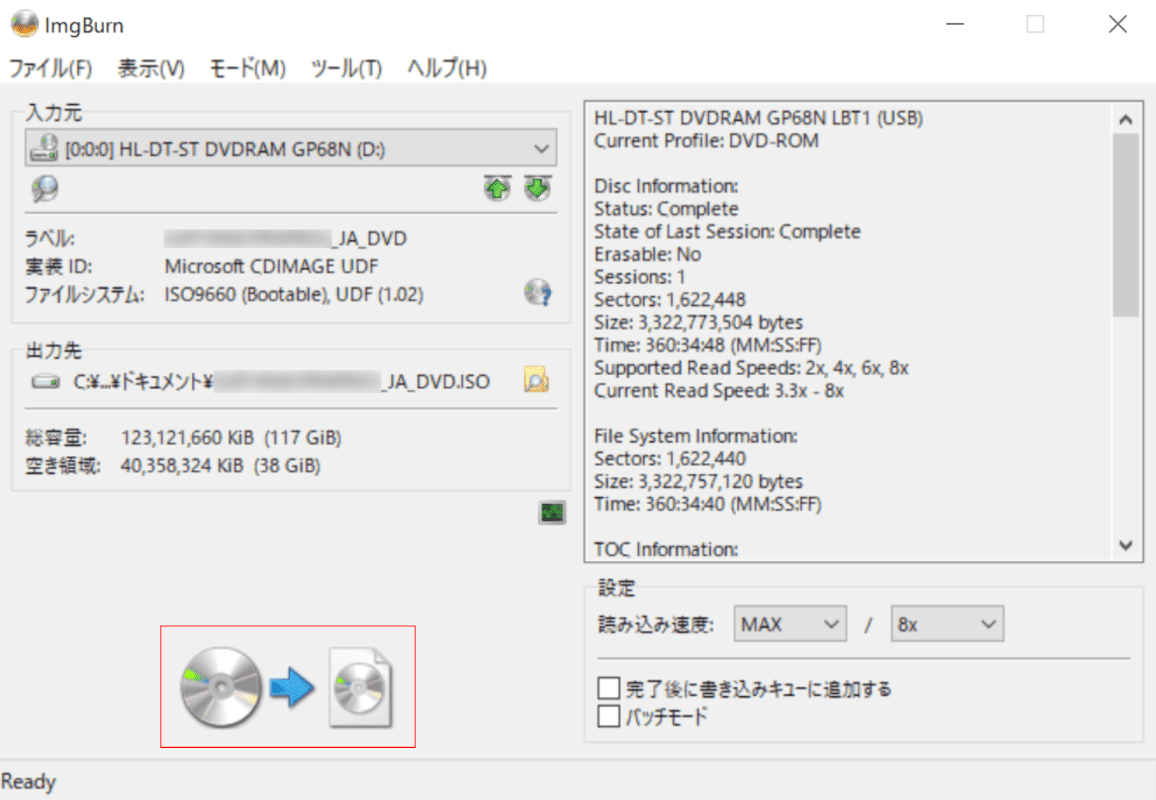This screenshot has width=1156, height=800.
Task: Click the 'Sectors: 1,622,448' line
Action: click(670, 299)
